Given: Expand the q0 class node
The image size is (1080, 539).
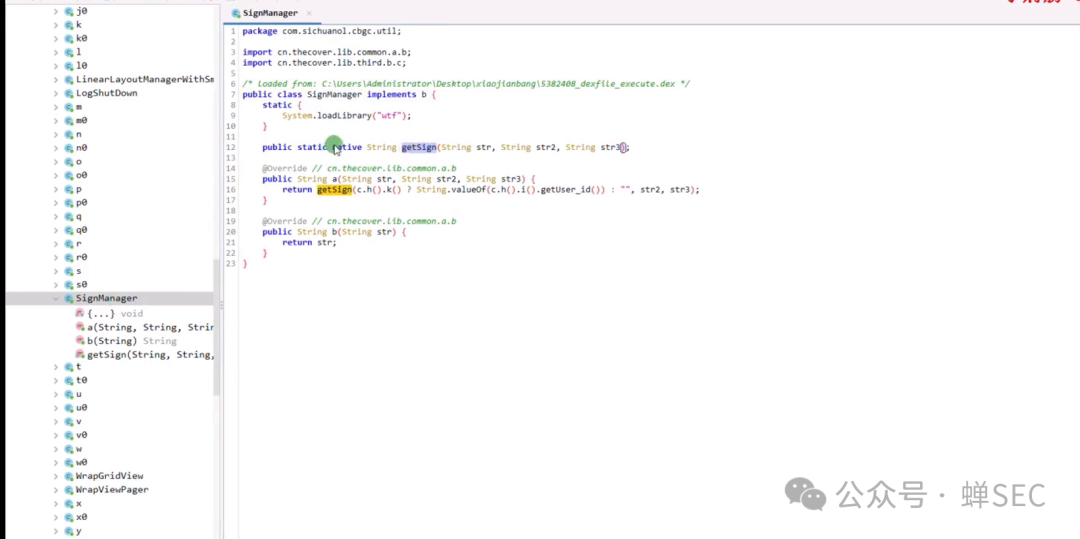Looking at the screenshot, I should (x=56, y=231).
